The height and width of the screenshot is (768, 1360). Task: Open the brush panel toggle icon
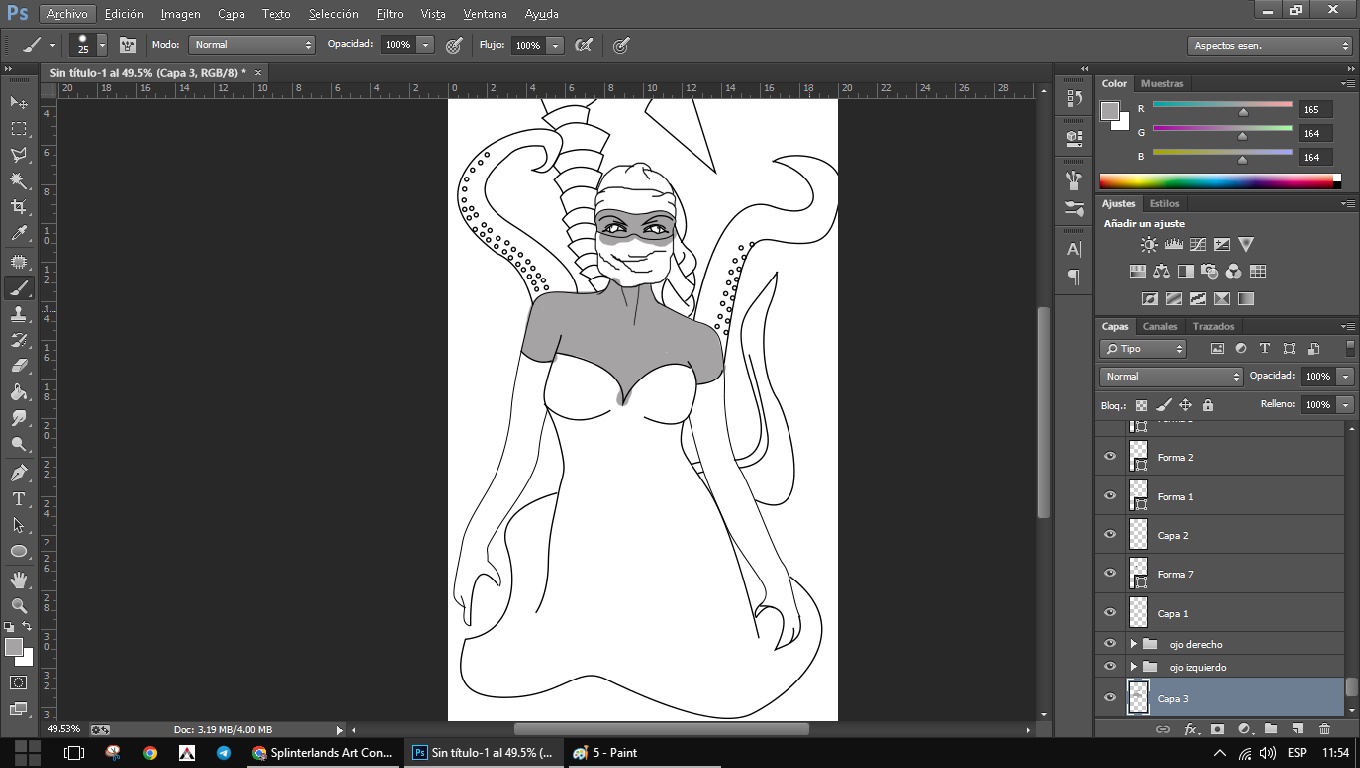point(128,45)
